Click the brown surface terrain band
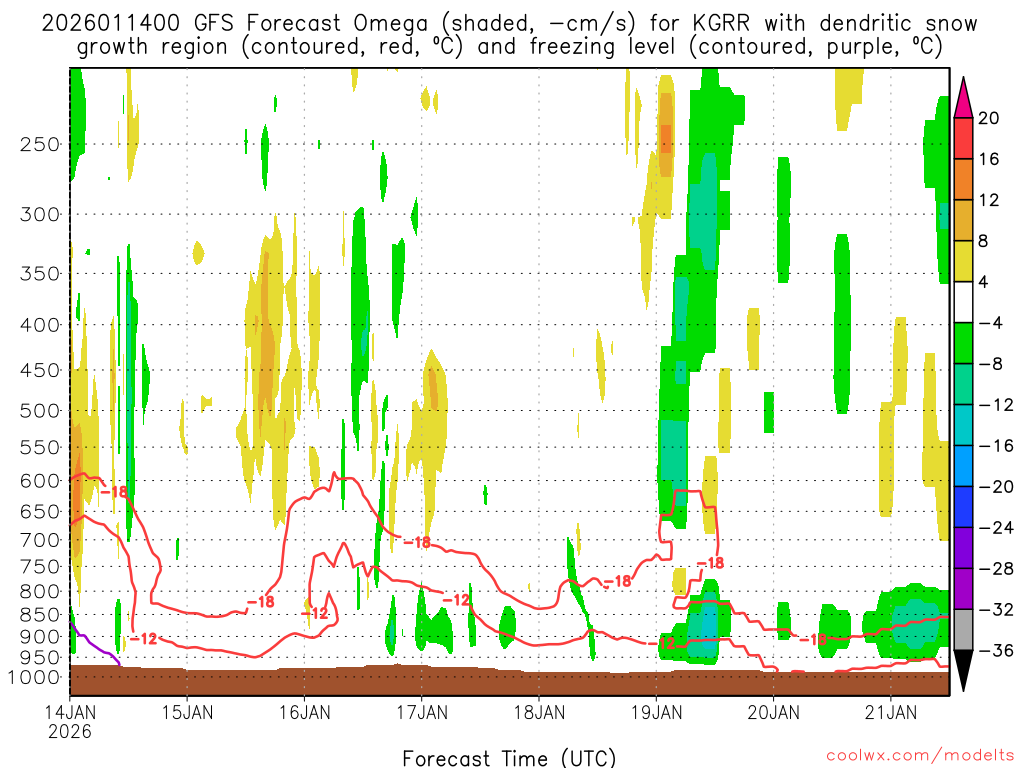This screenshot has height=768, width=1024. [509, 680]
